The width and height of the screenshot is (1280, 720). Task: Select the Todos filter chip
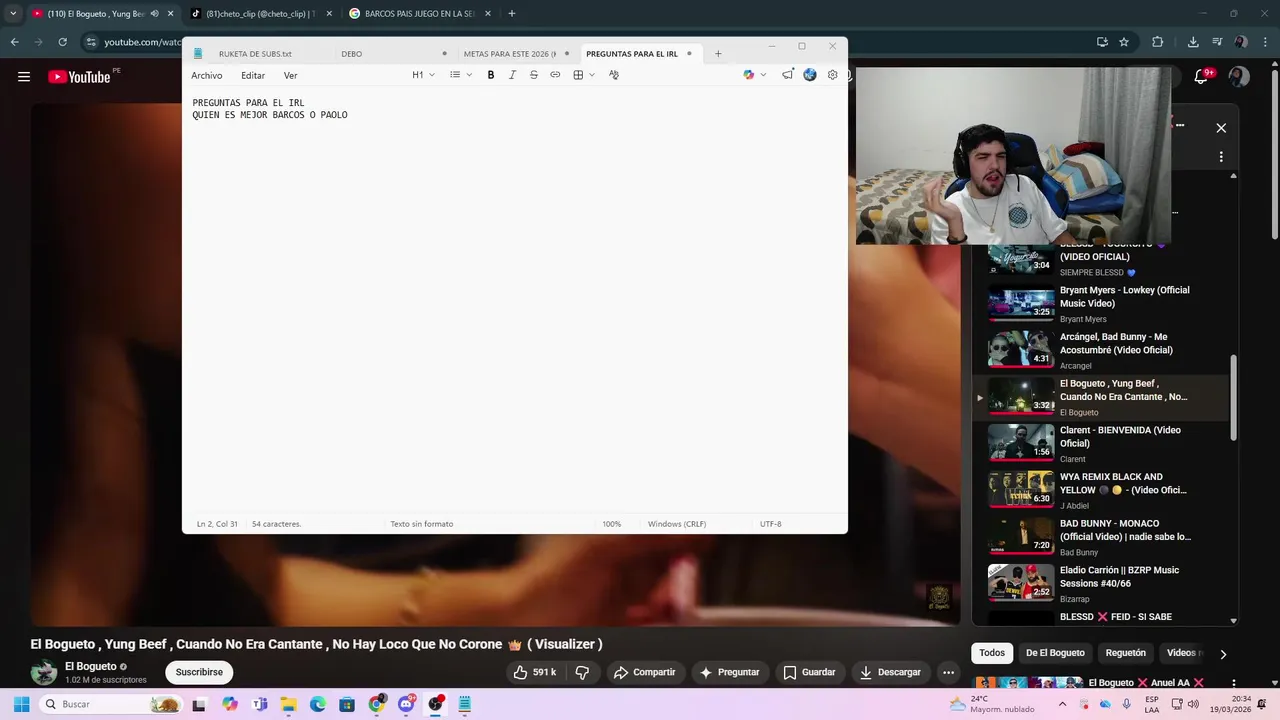tap(992, 653)
